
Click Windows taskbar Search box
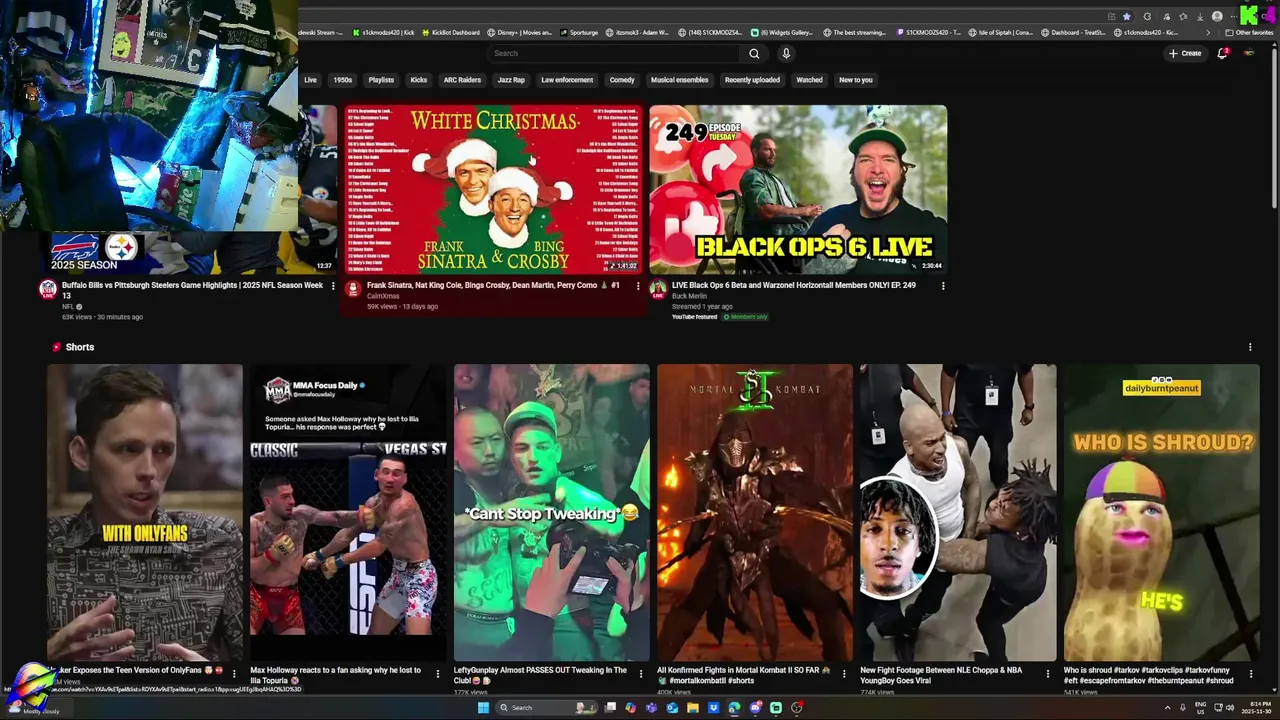tap(546, 708)
